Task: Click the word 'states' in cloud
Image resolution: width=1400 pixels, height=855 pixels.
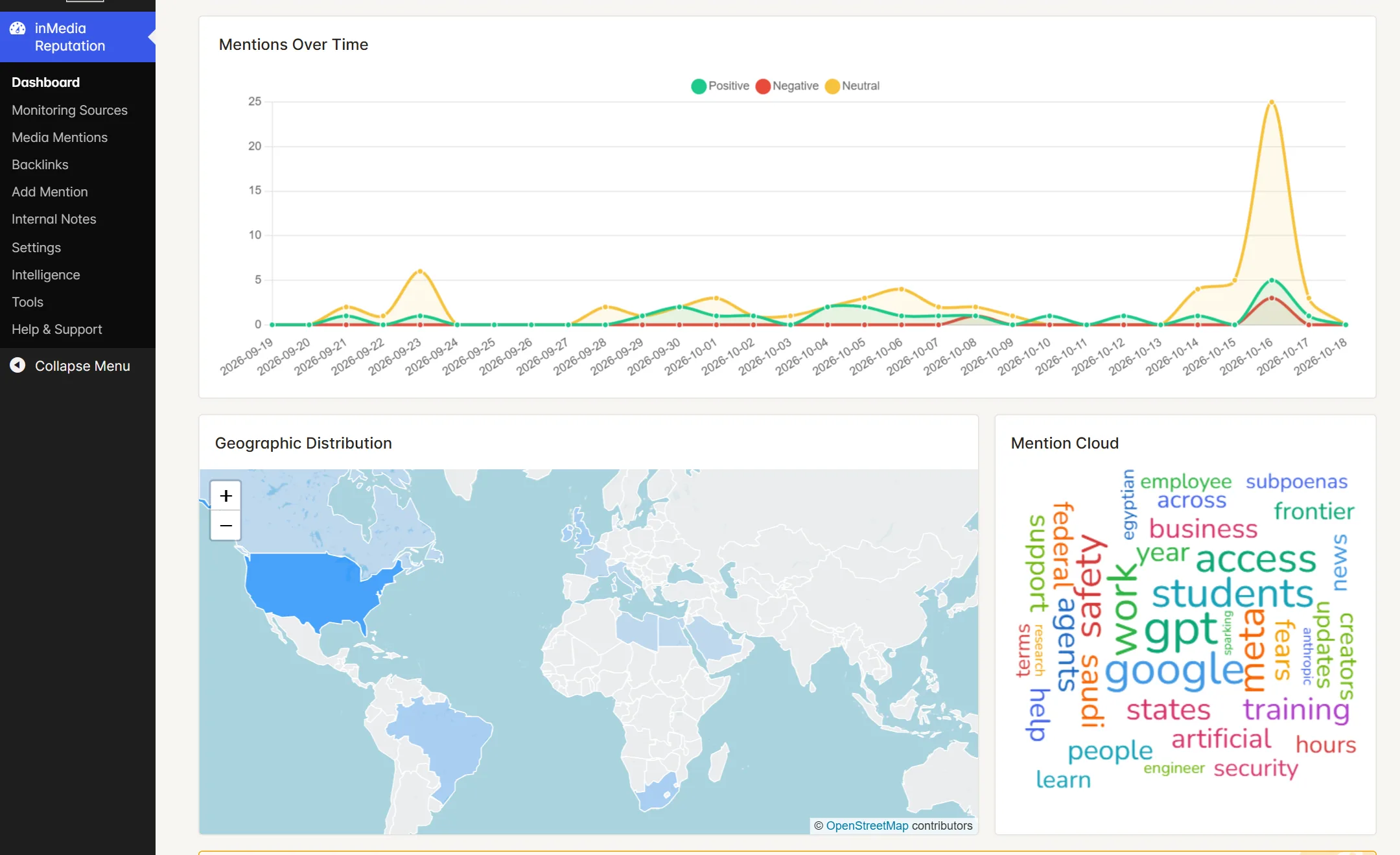Action: click(x=1168, y=710)
